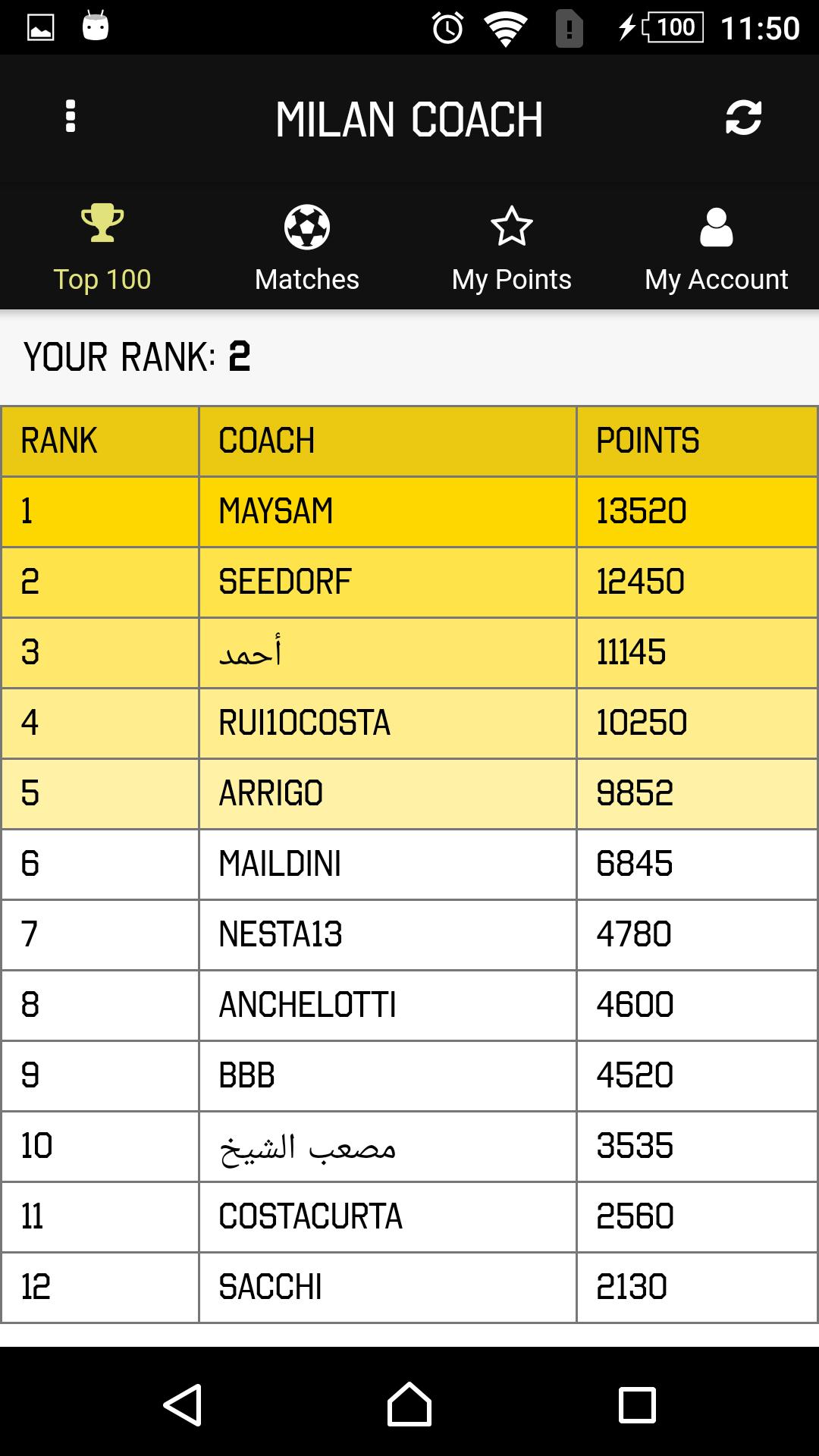Tap the RUI10COSTA coach entry
The width and height of the screenshot is (819, 1456).
[x=304, y=723]
